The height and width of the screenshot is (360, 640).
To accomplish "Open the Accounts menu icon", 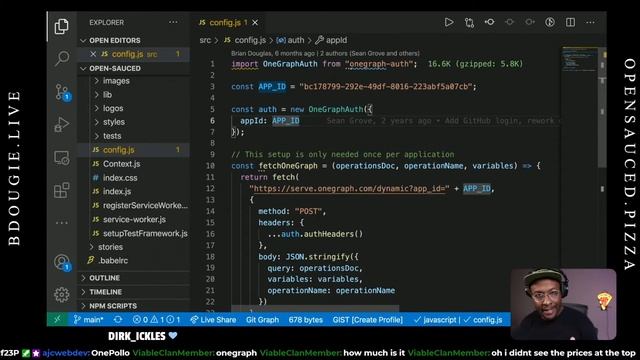I will (62, 262).
